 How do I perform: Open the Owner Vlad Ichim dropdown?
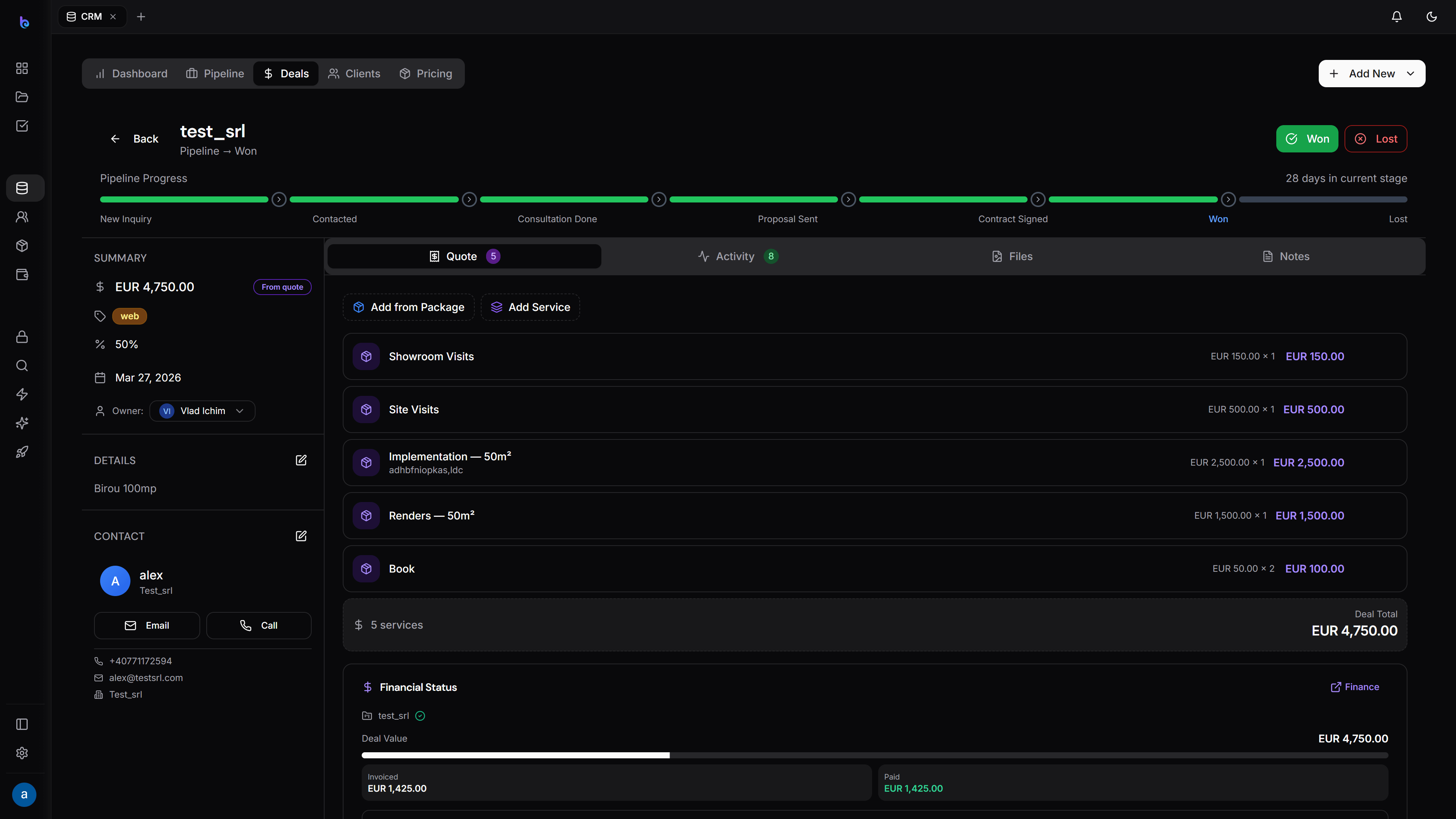(202, 411)
